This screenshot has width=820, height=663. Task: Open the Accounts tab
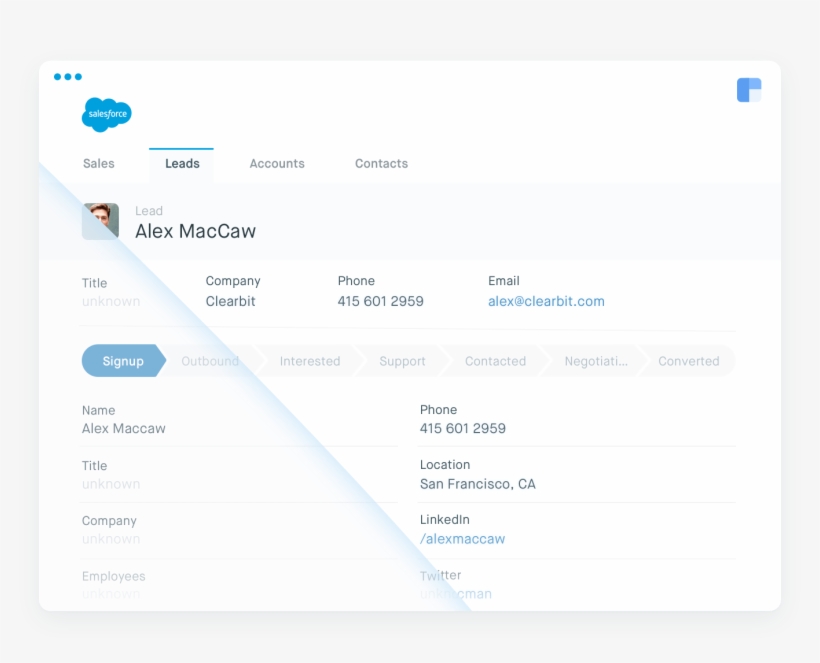(x=277, y=164)
